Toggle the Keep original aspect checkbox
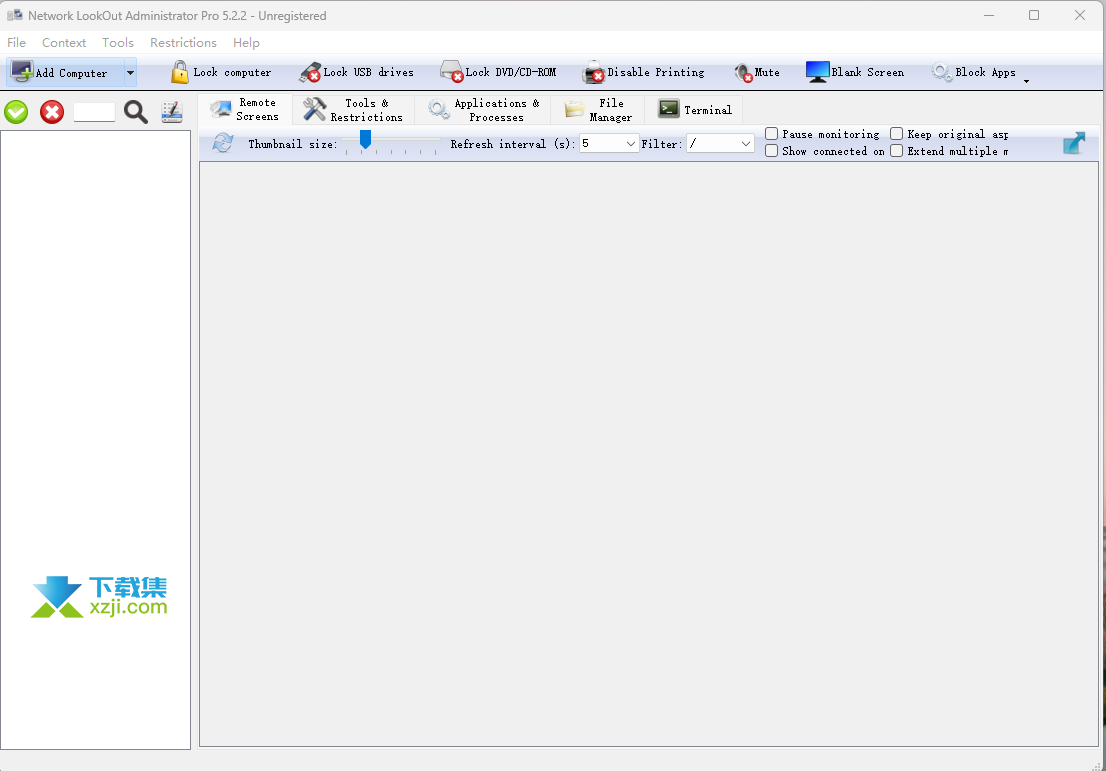1106x771 pixels. tap(897, 134)
